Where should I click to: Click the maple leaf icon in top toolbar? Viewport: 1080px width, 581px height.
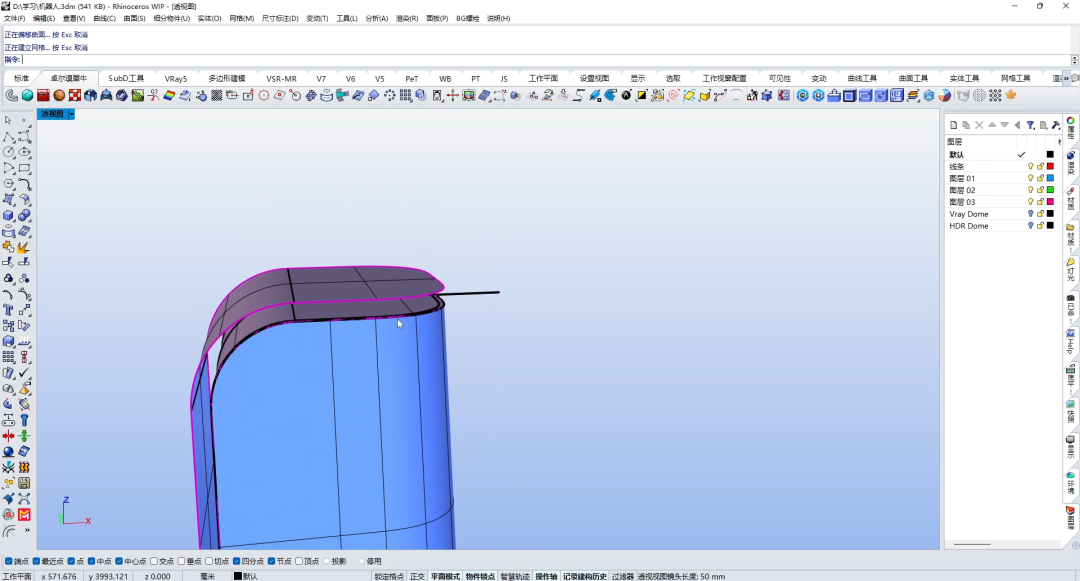[x=1011, y=96]
